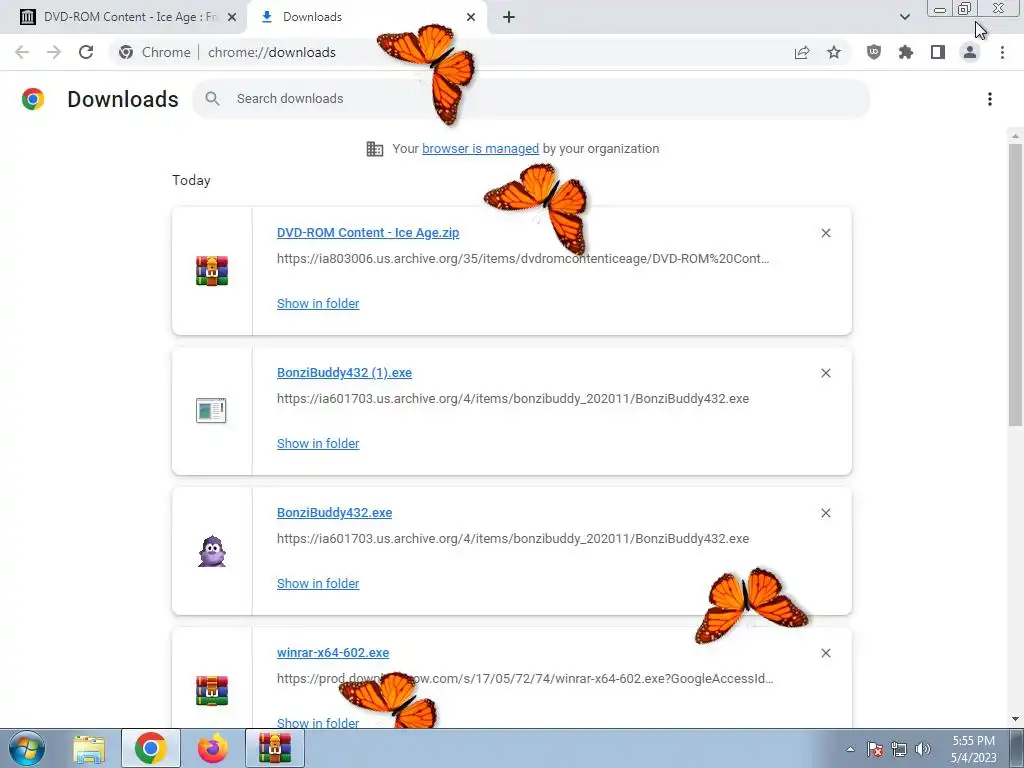This screenshot has height=768, width=1024.
Task: Open the tab search dropdown arrow
Action: click(904, 17)
